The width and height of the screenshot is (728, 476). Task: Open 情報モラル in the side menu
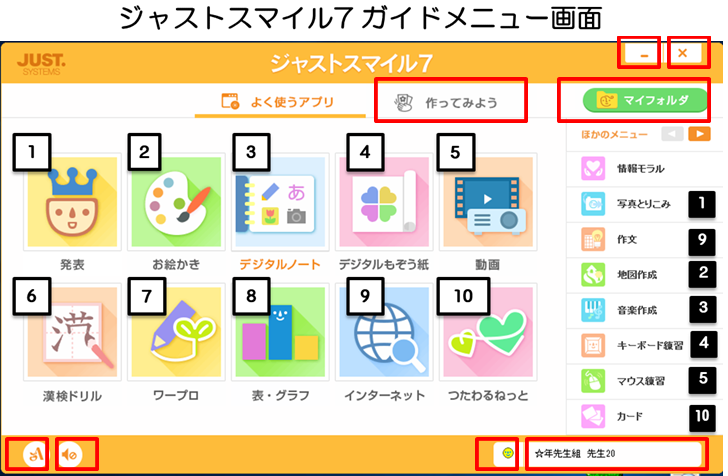[x=644, y=168]
